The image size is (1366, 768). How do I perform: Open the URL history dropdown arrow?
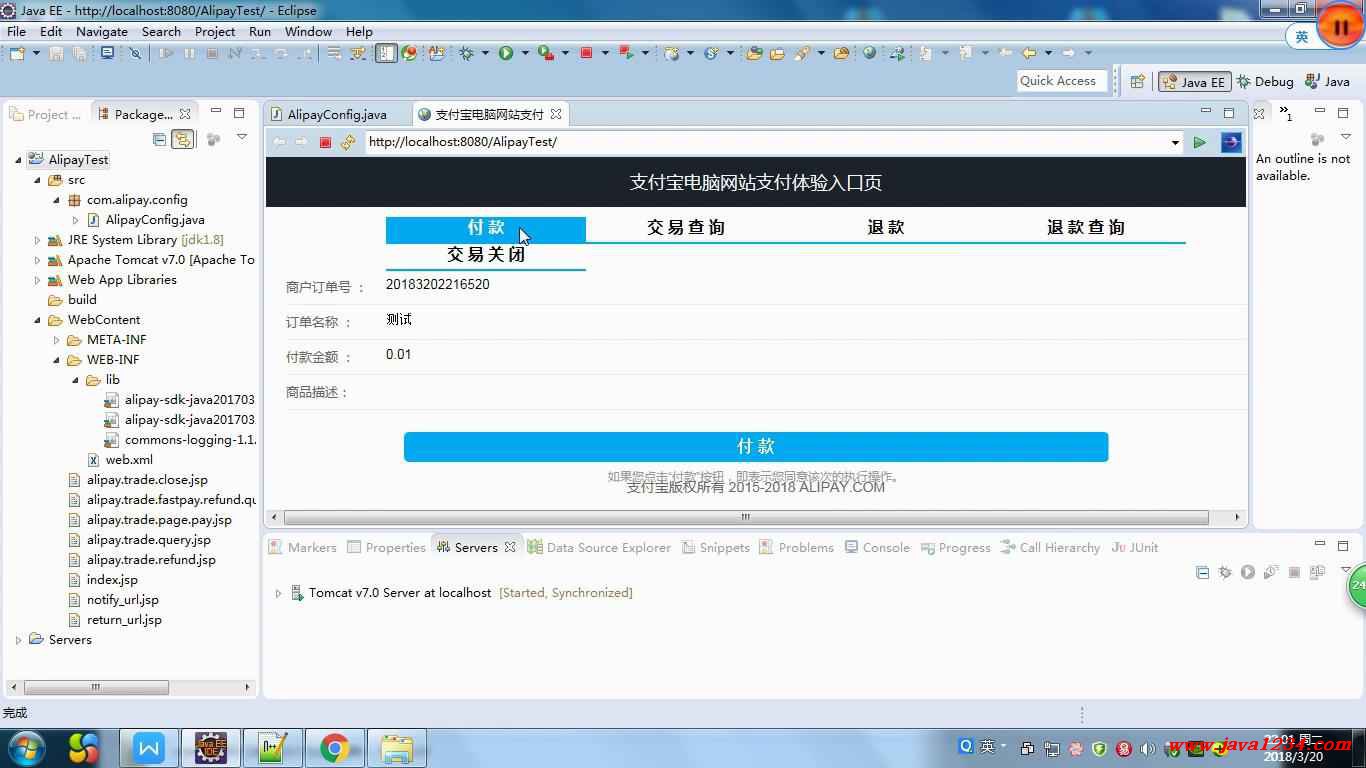coord(1175,142)
